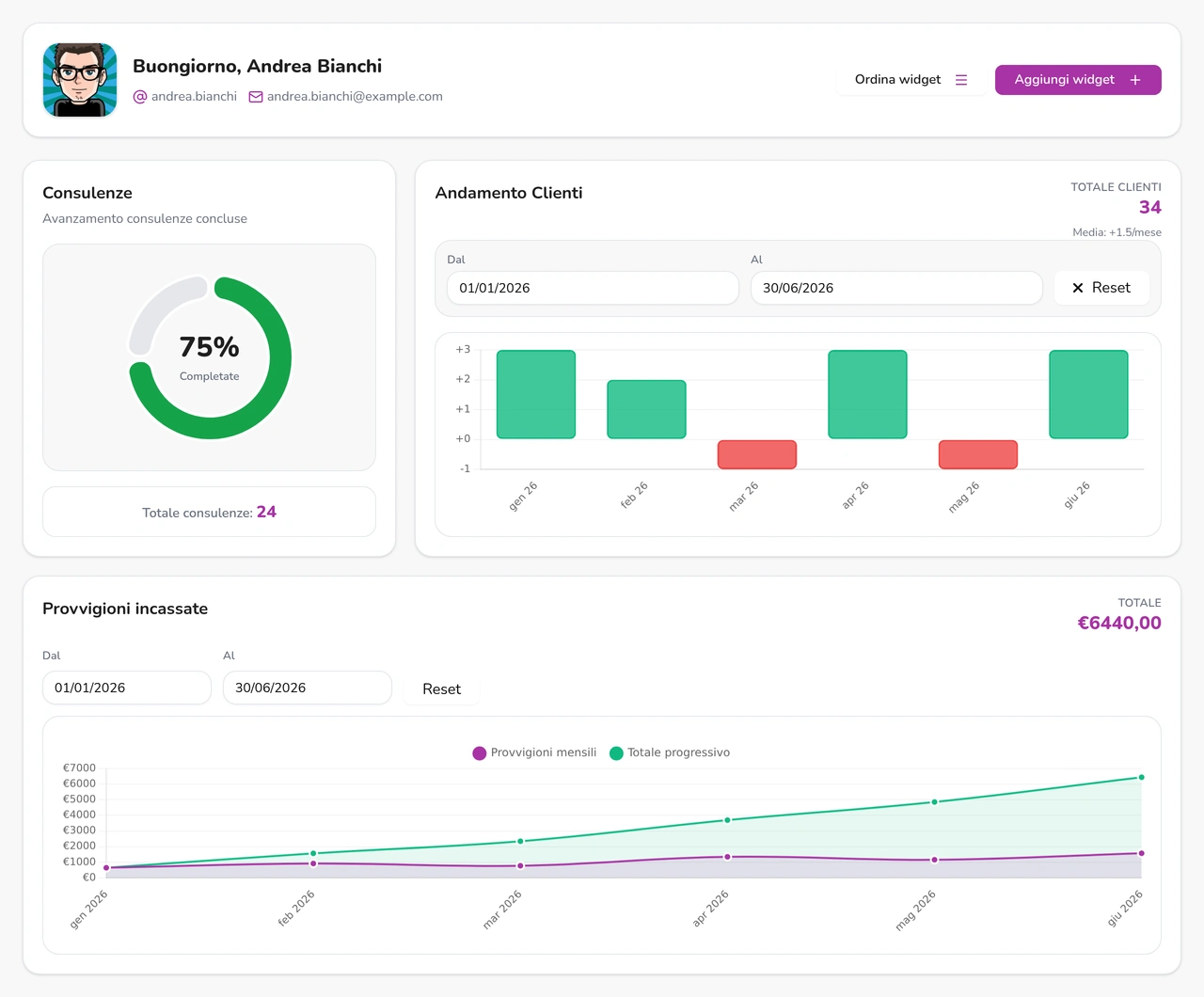Click the andrea.bianchi@example.com email text

coord(355,97)
